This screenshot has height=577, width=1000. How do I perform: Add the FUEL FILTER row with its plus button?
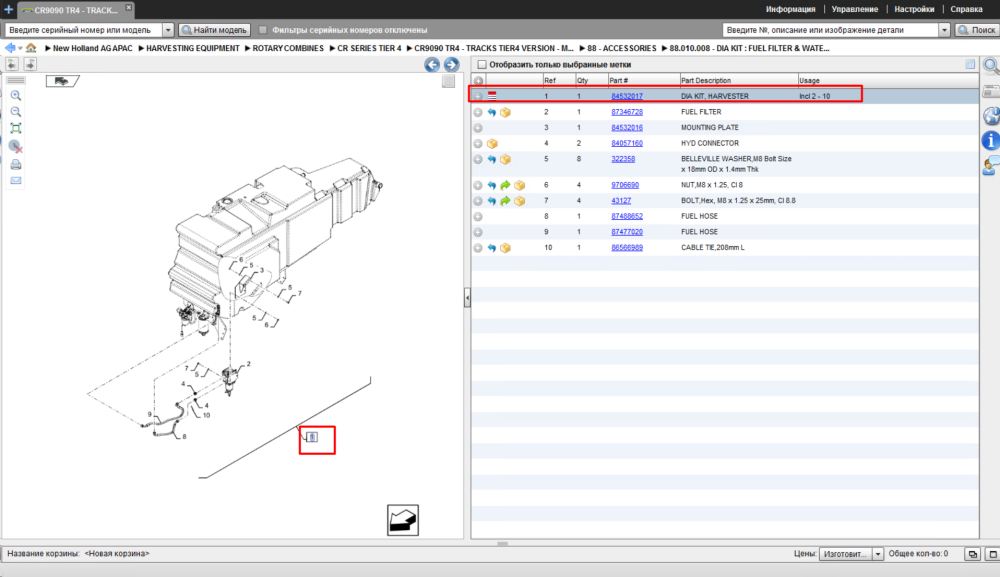(478, 112)
